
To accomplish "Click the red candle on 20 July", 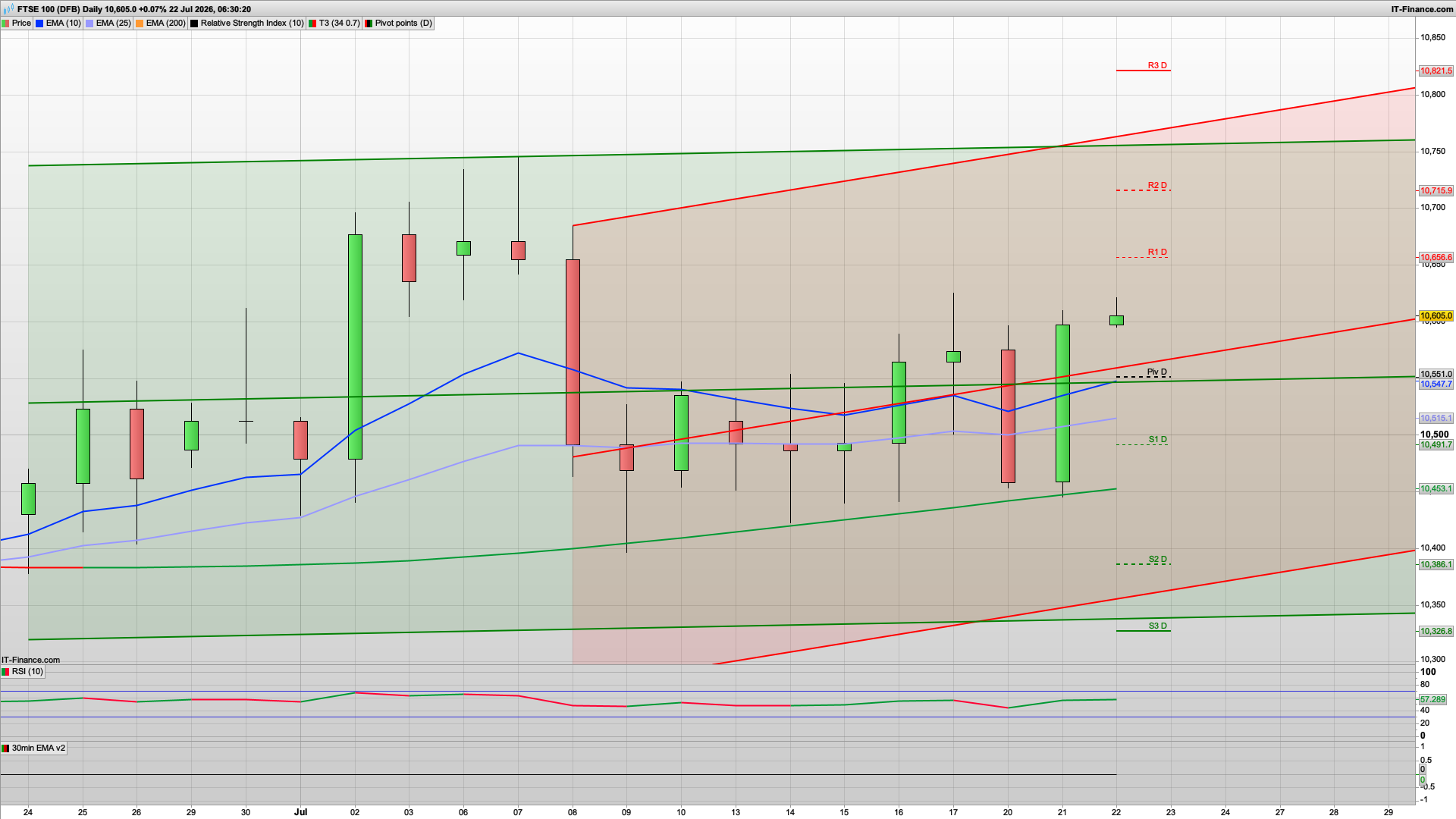I will 1008,416.
